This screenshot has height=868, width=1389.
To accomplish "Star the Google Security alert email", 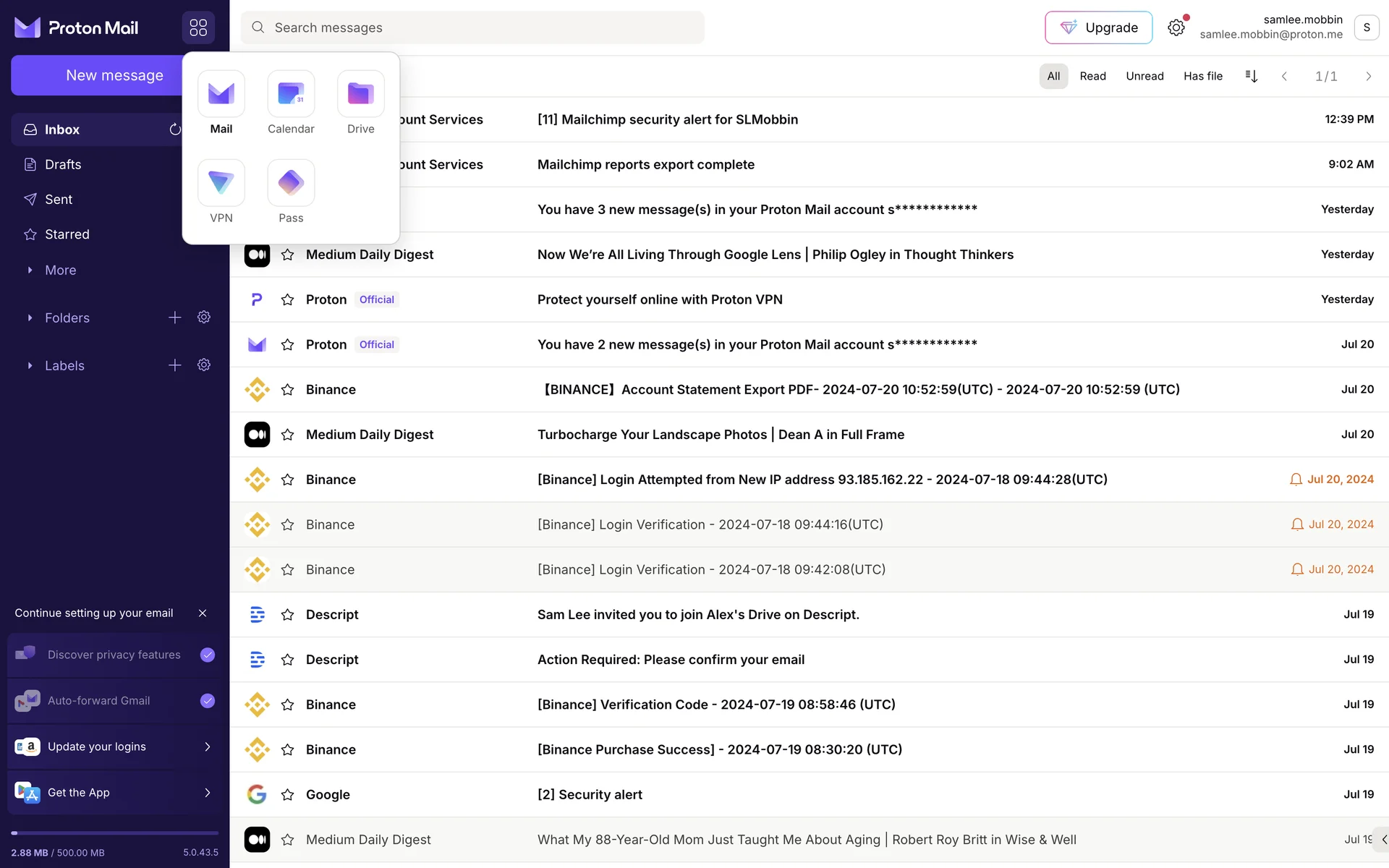I will (x=287, y=794).
